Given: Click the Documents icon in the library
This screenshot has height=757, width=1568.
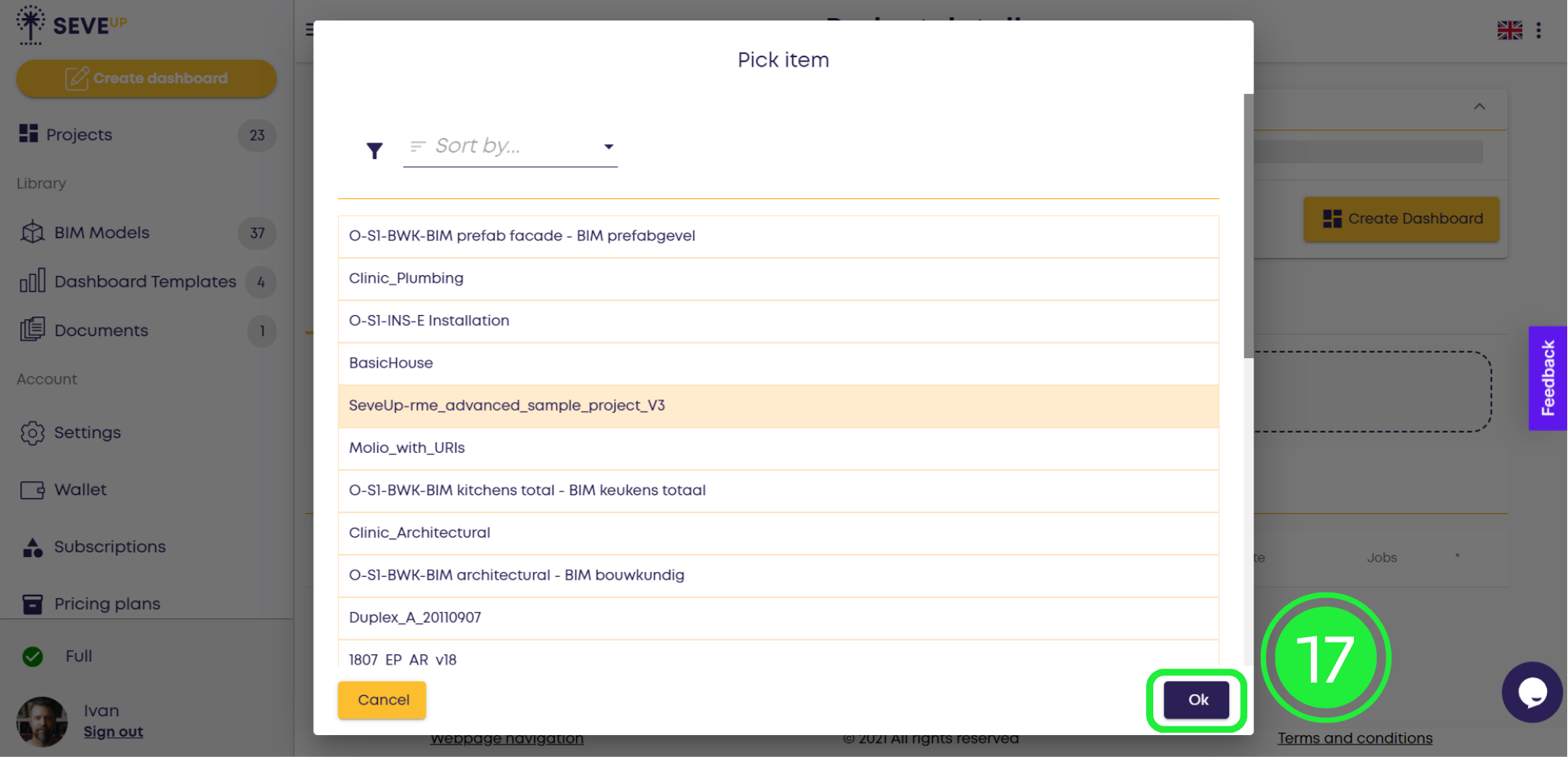Looking at the screenshot, I should (31, 330).
